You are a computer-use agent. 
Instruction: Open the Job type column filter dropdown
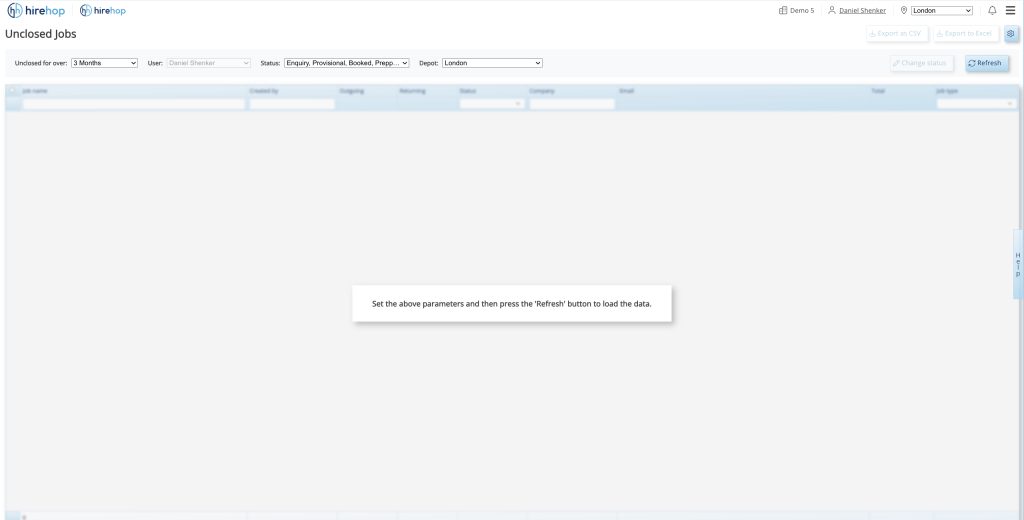(x=976, y=104)
